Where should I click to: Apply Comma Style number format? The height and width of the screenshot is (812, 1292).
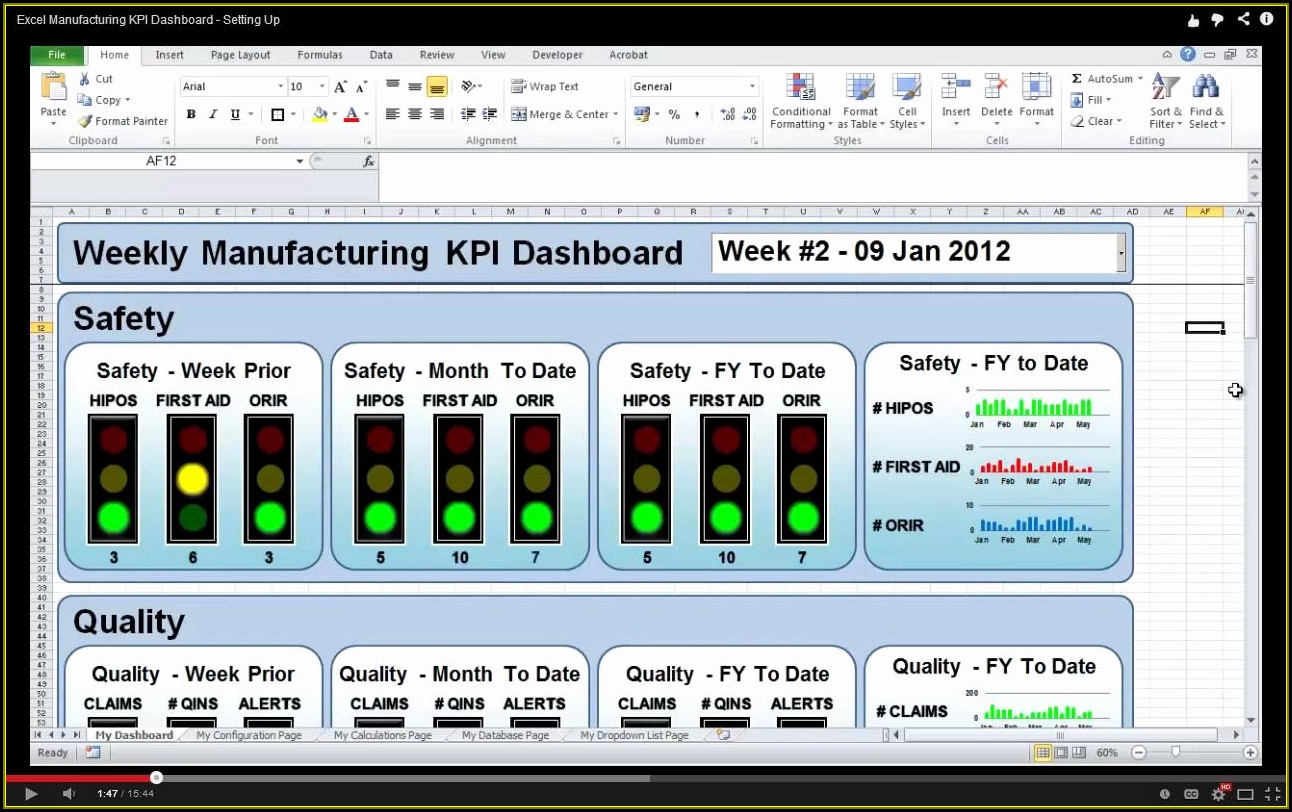(x=696, y=115)
